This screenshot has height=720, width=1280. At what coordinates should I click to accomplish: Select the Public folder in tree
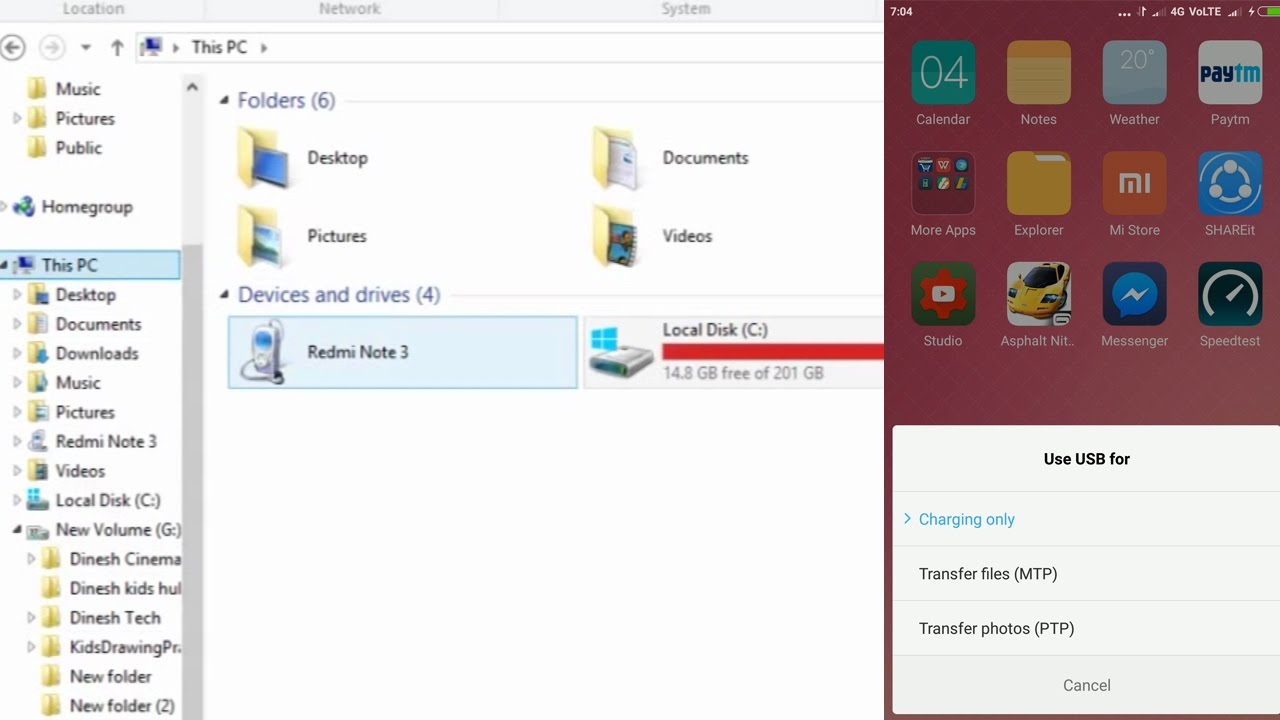pos(79,148)
